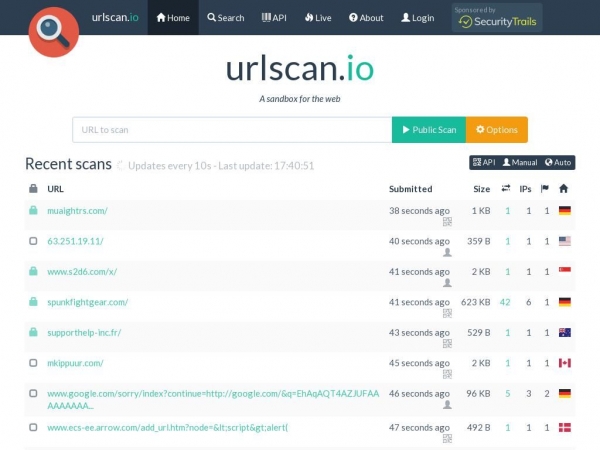Click the 47 seconds ago timestamp
The height and width of the screenshot is (450, 600).
pos(419,428)
